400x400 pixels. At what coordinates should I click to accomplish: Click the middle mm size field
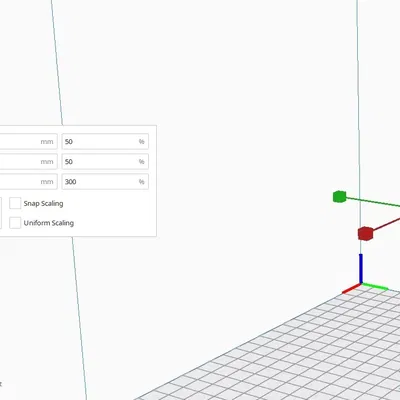coord(28,162)
